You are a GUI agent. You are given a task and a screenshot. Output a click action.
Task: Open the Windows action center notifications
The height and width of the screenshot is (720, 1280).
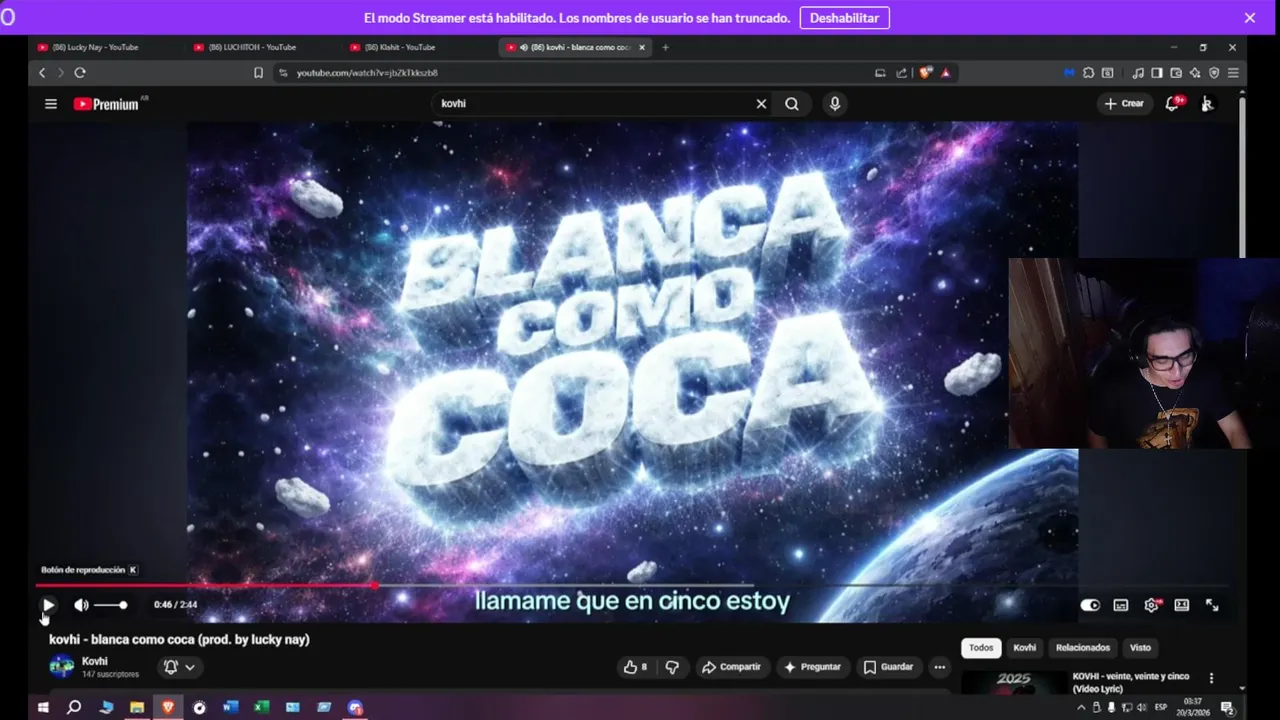tap(1227, 707)
